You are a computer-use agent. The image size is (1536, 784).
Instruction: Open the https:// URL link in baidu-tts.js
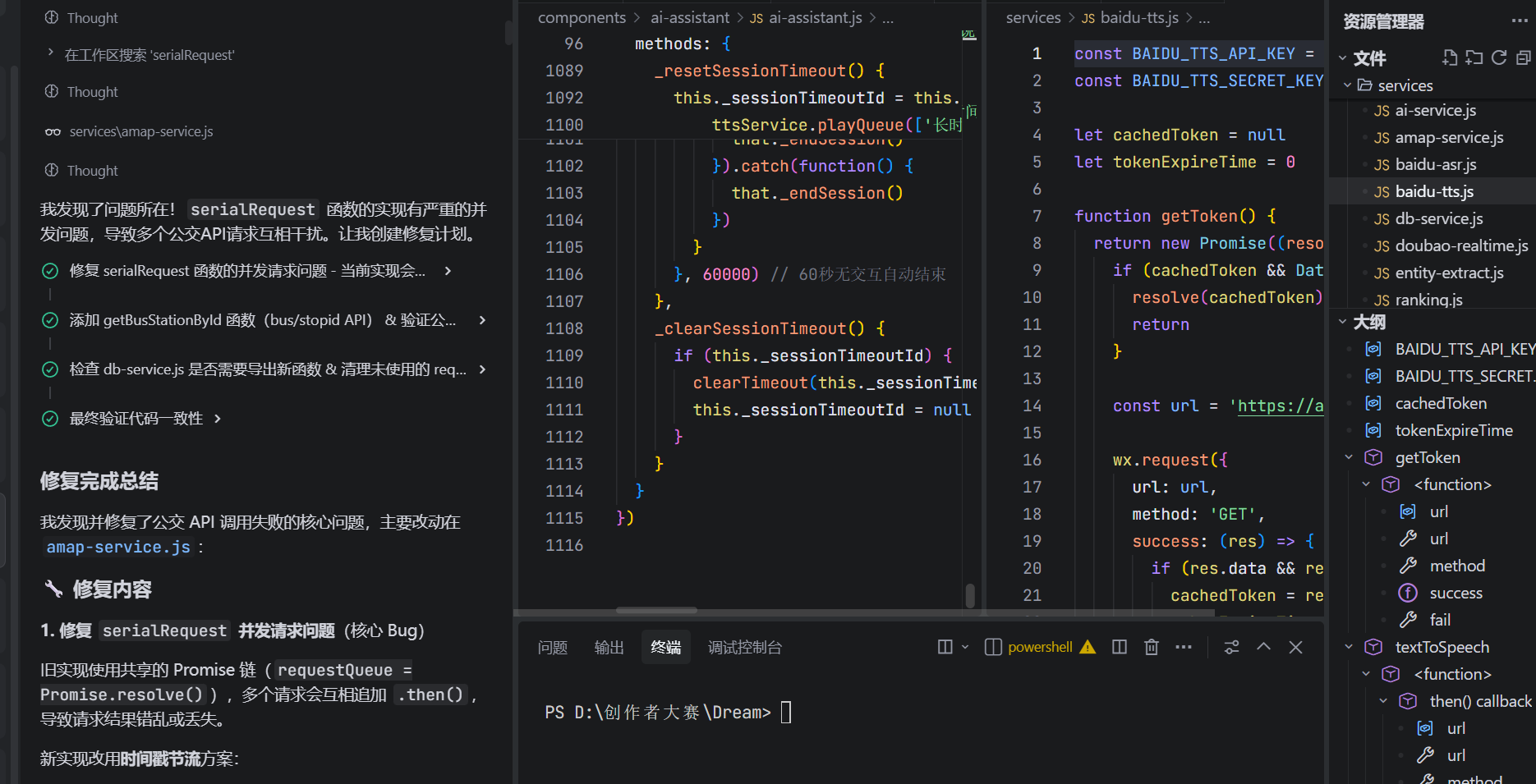pos(1280,406)
